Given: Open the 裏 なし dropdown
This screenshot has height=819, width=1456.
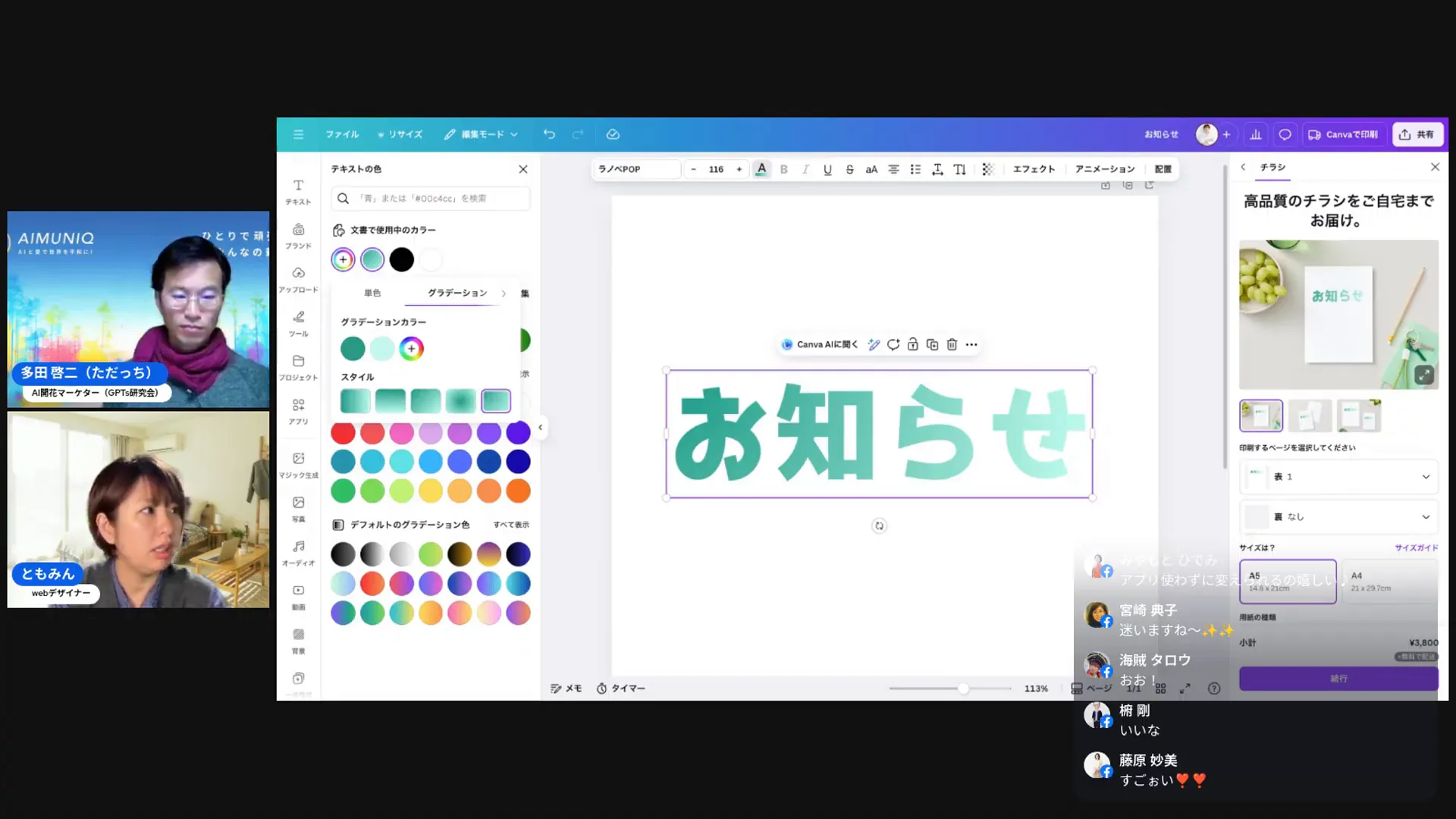Looking at the screenshot, I should coord(1338,516).
